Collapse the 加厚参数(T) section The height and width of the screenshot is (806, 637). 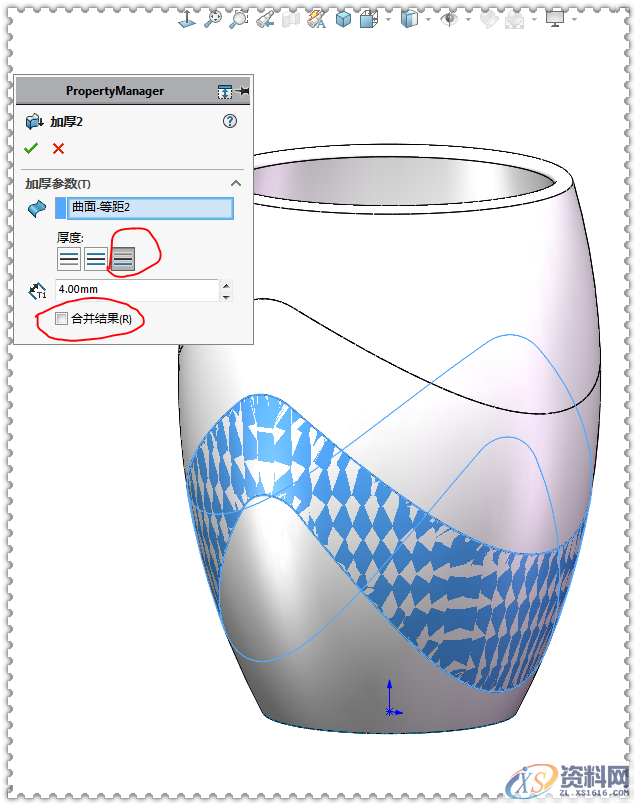(x=236, y=183)
